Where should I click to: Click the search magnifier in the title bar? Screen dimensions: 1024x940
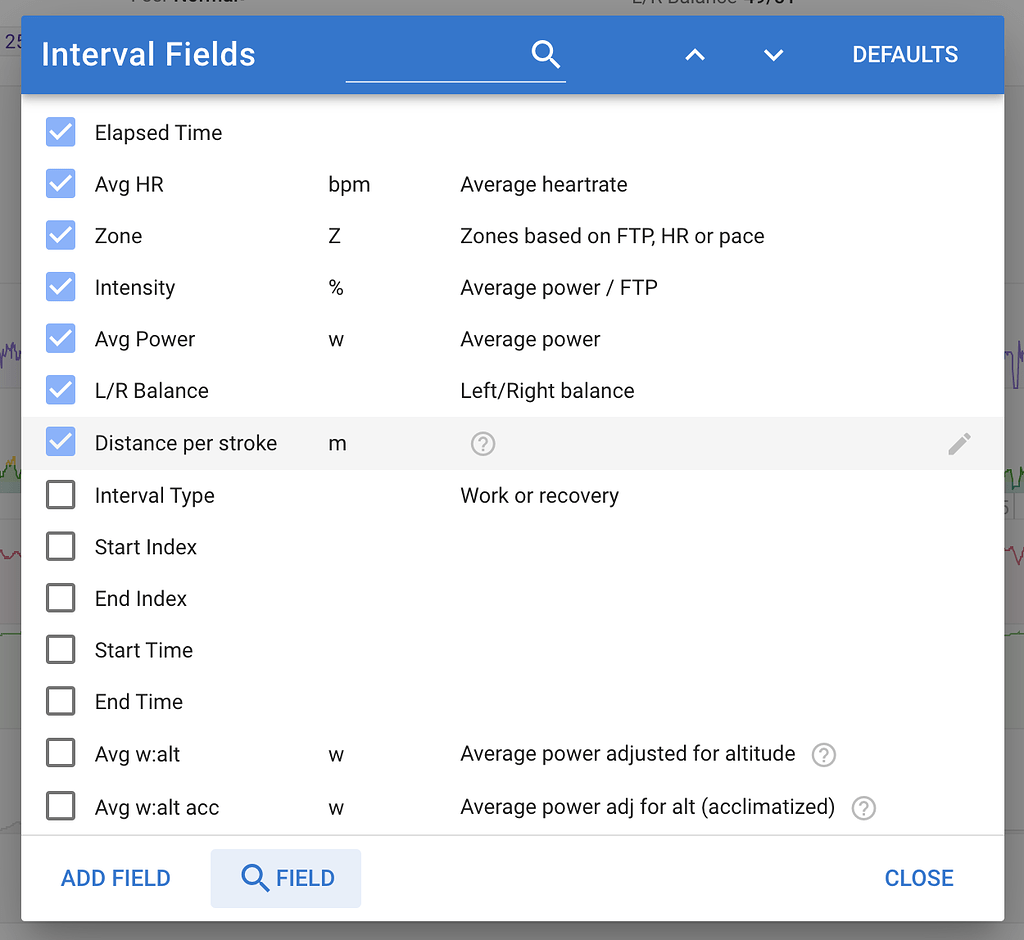545,55
